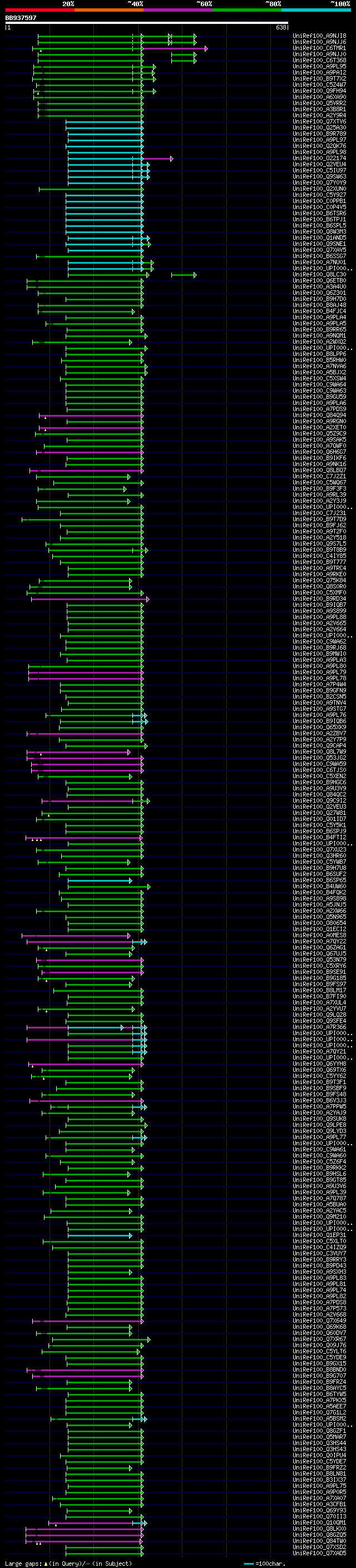Open hit UniRef100_Q2VEU4
This screenshot has height=1568, width=356.
(x=319, y=164)
